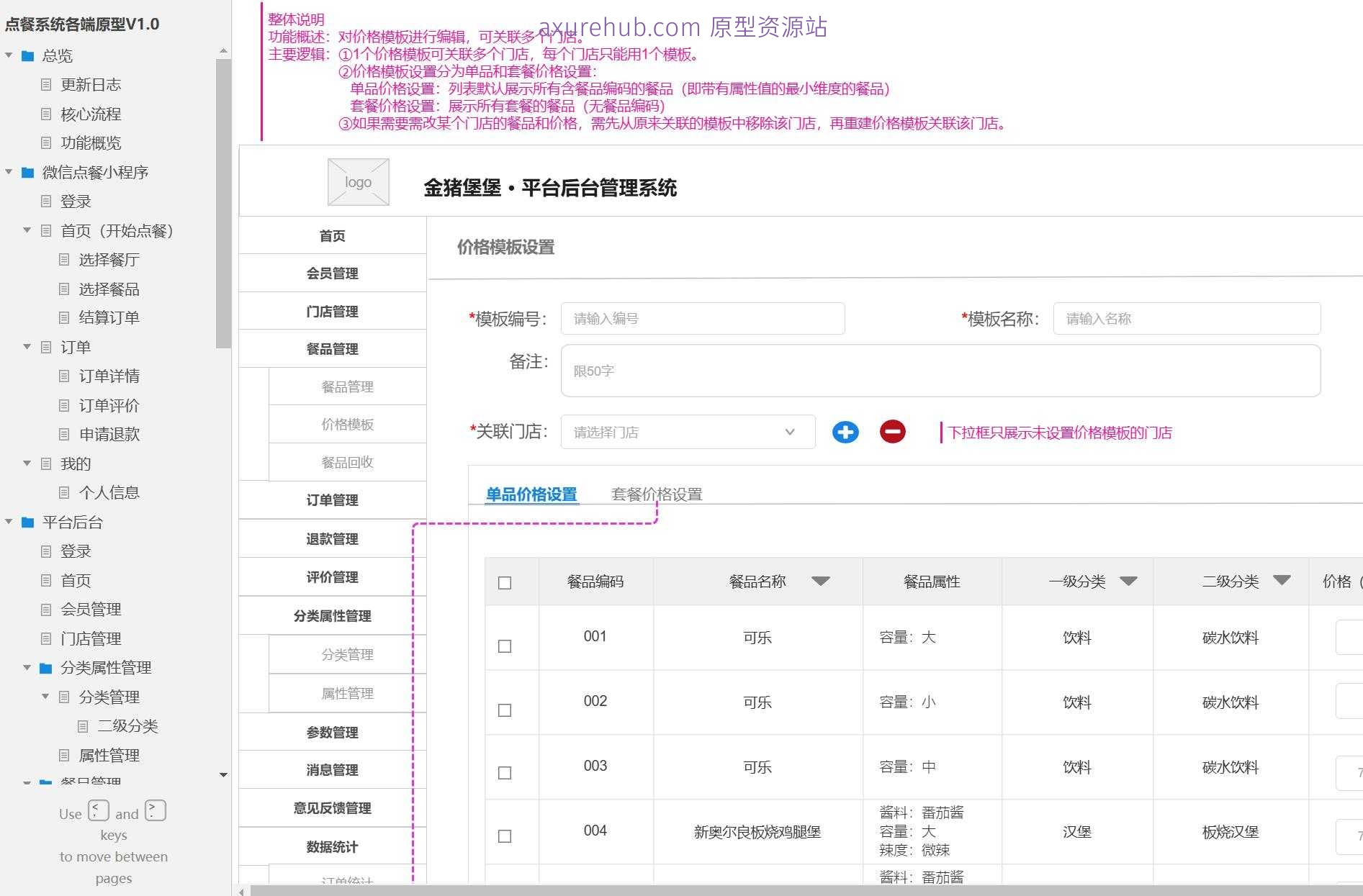
Task: Click the page icon beside 个人信息
Action: (64, 492)
